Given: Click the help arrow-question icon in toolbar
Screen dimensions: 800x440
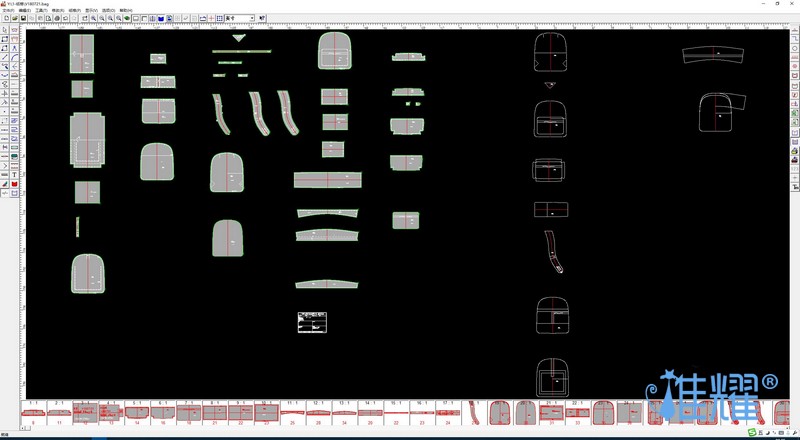Looking at the screenshot, I should coord(262,18).
